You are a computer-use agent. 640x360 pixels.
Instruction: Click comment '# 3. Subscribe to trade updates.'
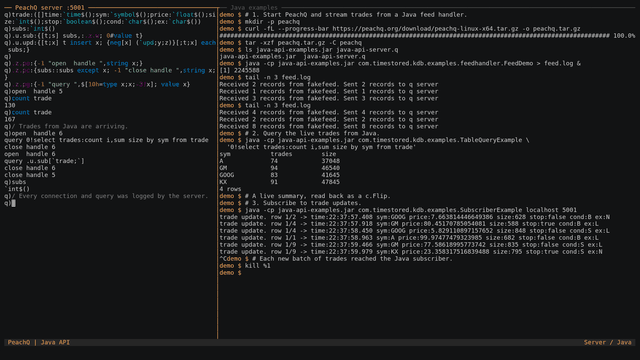303,203
